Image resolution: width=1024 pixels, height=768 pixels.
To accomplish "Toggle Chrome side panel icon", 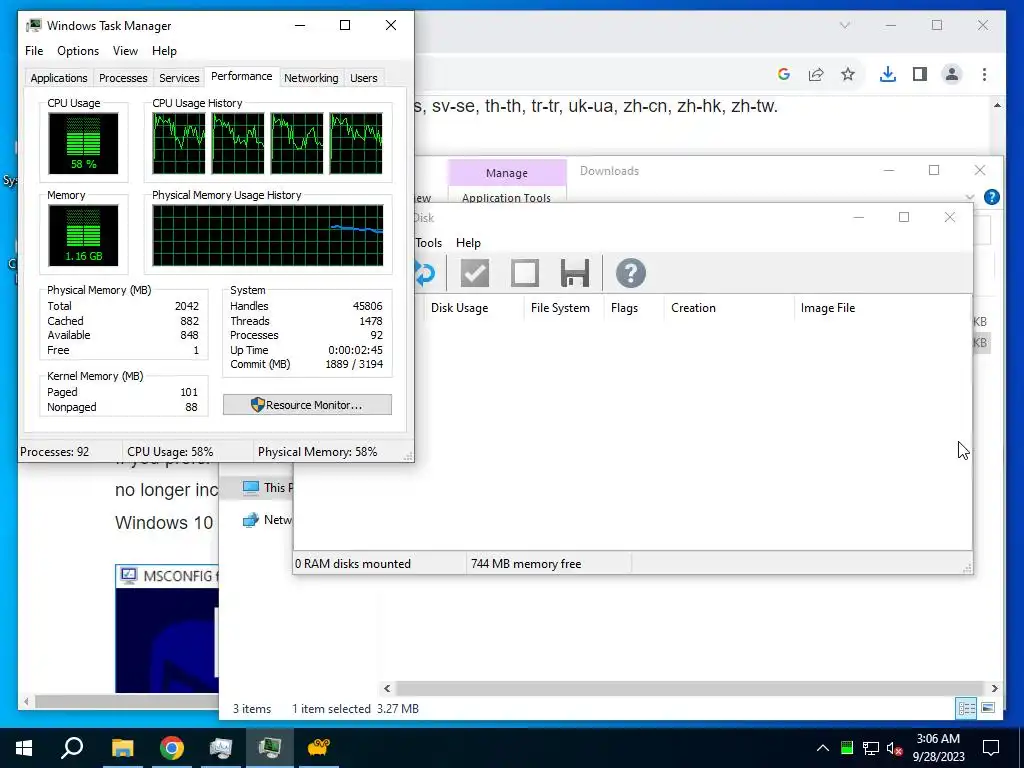I will [920, 74].
